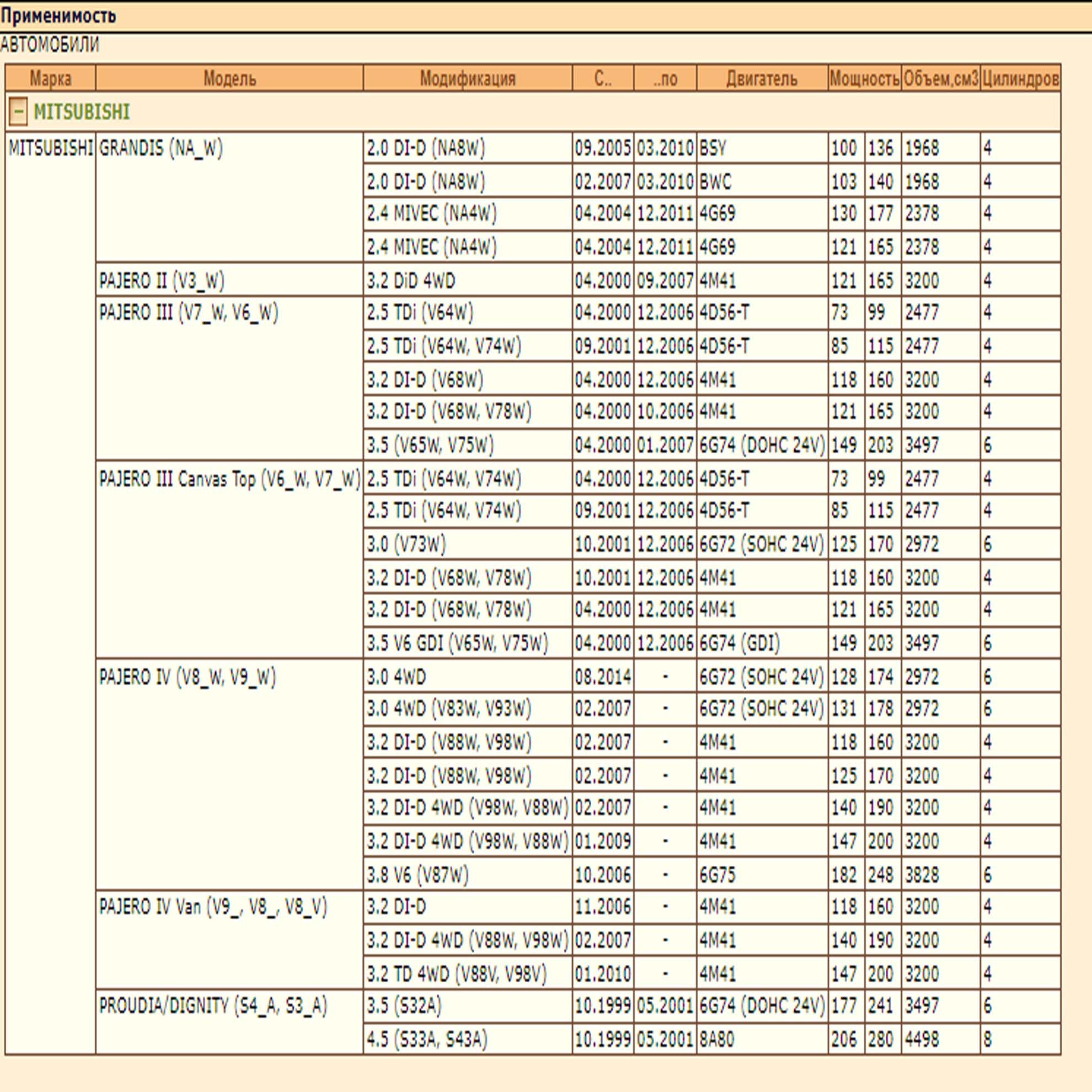Click the 3.5 (V65W, V75W) modification cell
The height and width of the screenshot is (1092, 1092).
point(468,445)
